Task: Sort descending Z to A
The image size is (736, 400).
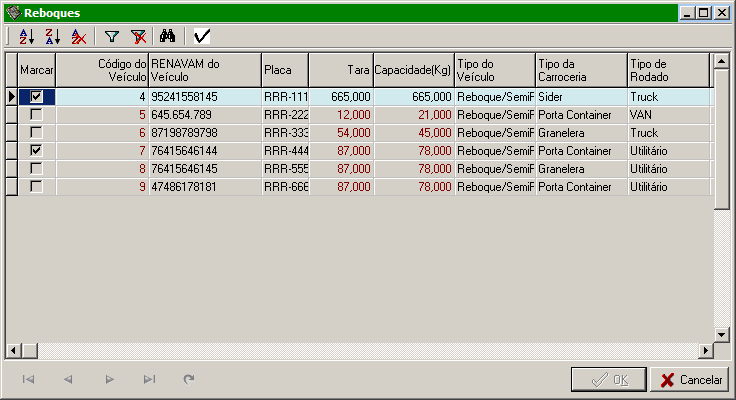Action: [x=53, y=36]
